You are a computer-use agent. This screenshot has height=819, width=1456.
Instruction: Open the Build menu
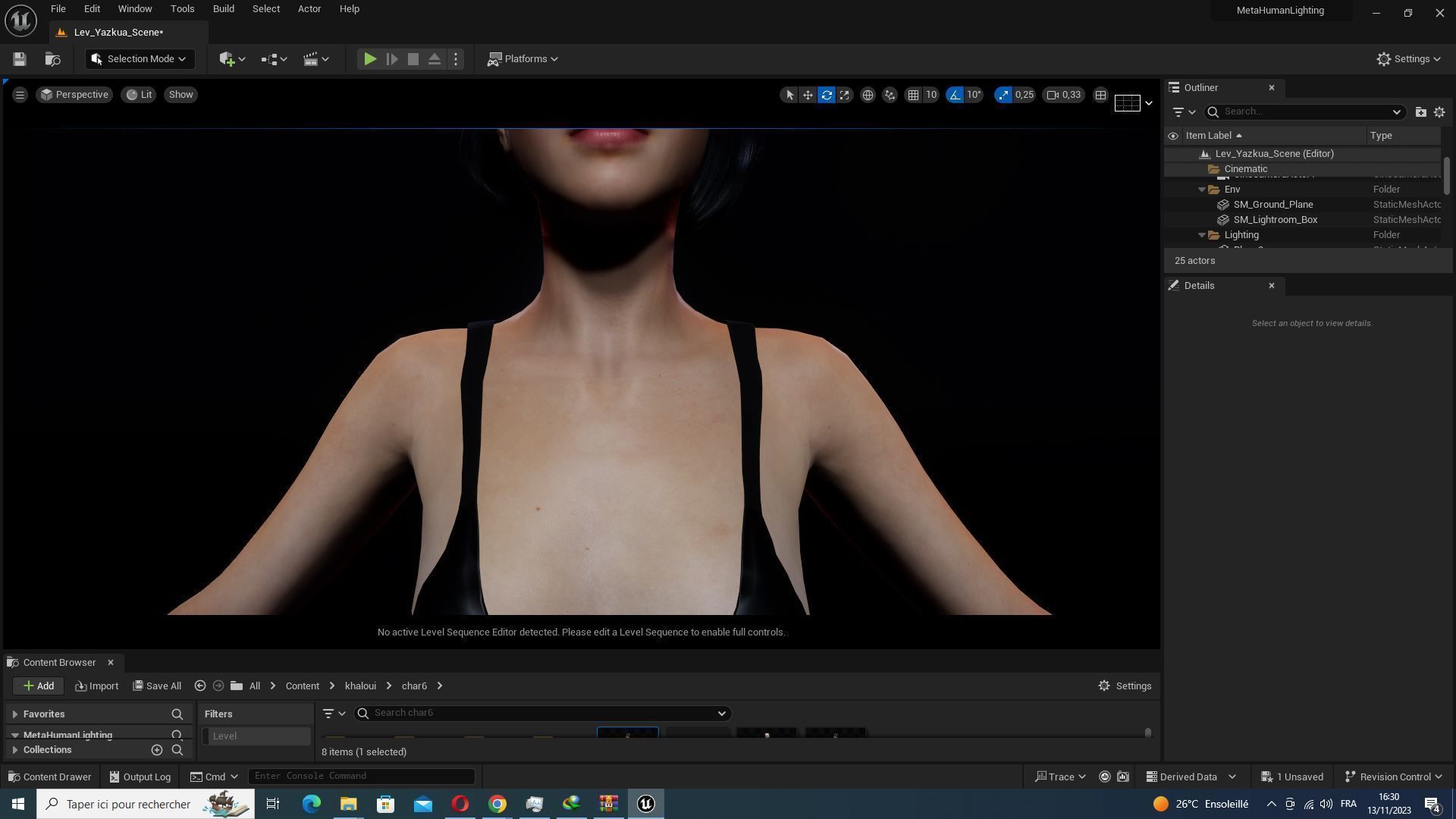pyautogui.click(x=223, y=9)
